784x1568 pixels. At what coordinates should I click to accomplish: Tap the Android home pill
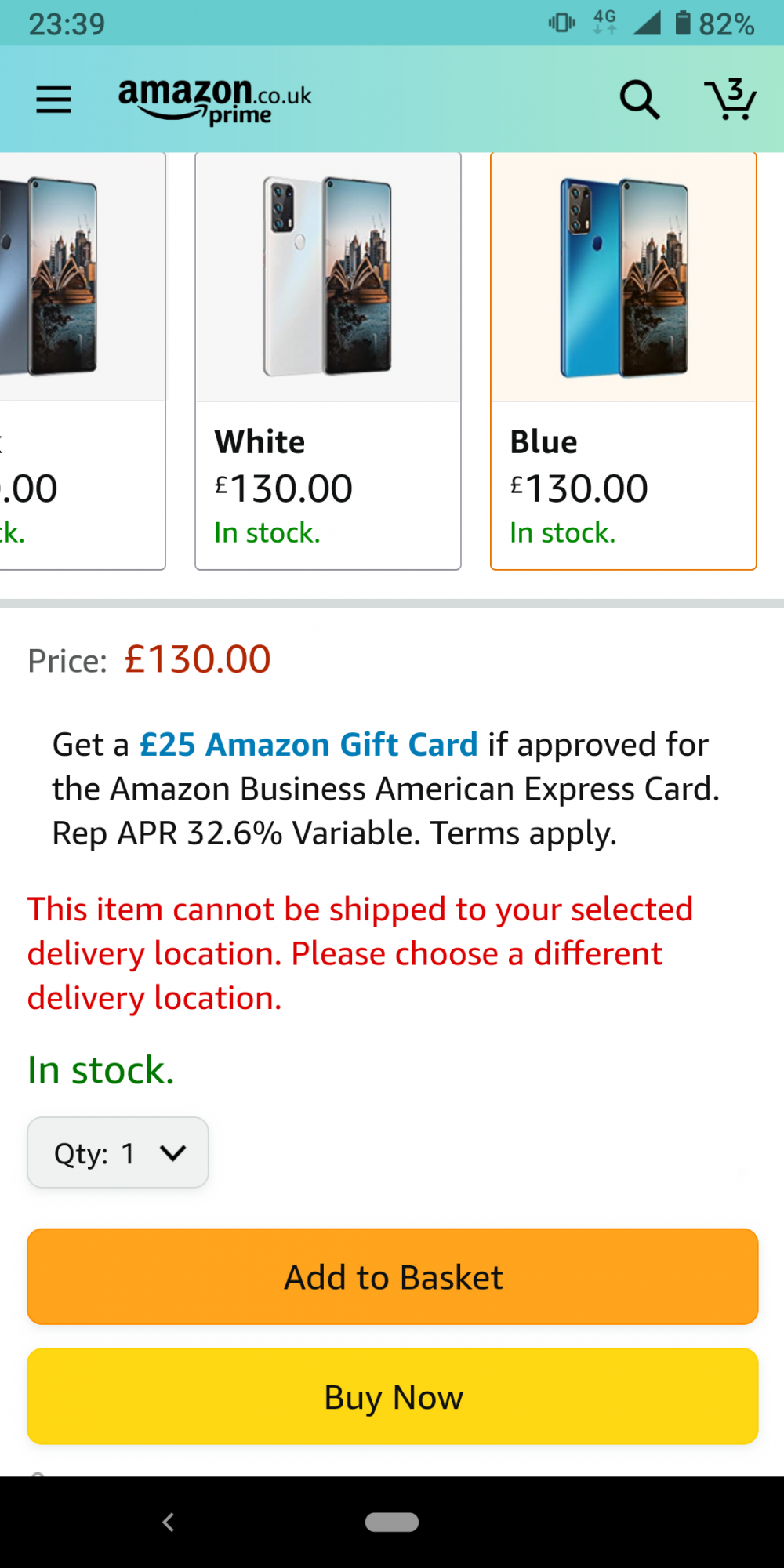[392, 1522]
